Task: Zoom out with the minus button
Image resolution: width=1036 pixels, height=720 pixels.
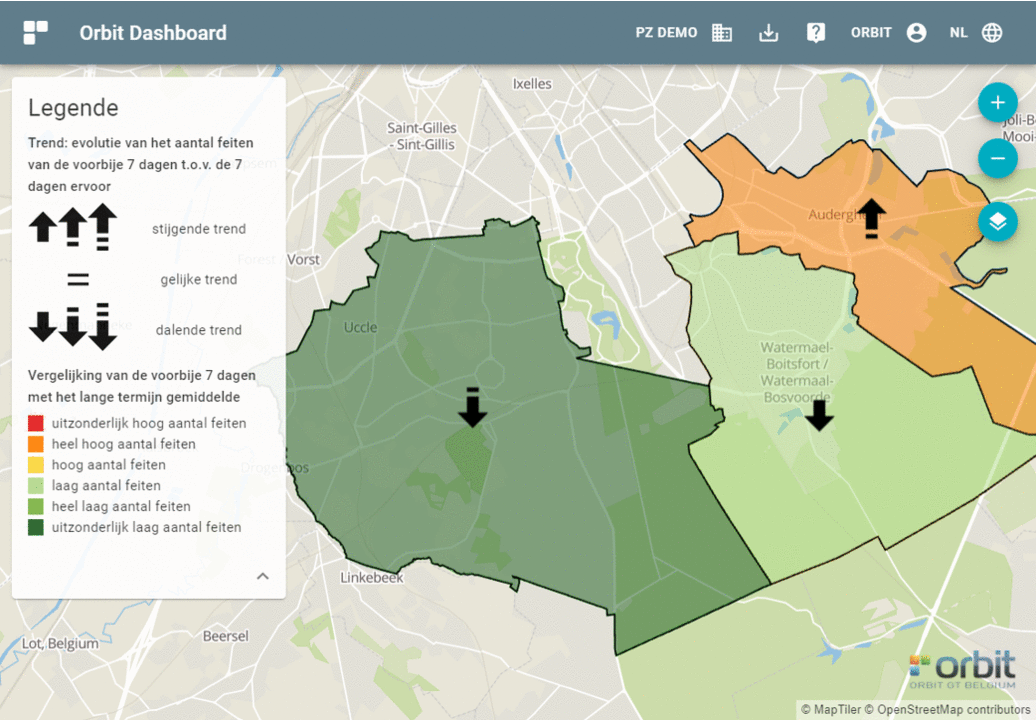Action: tap(997, 158)
